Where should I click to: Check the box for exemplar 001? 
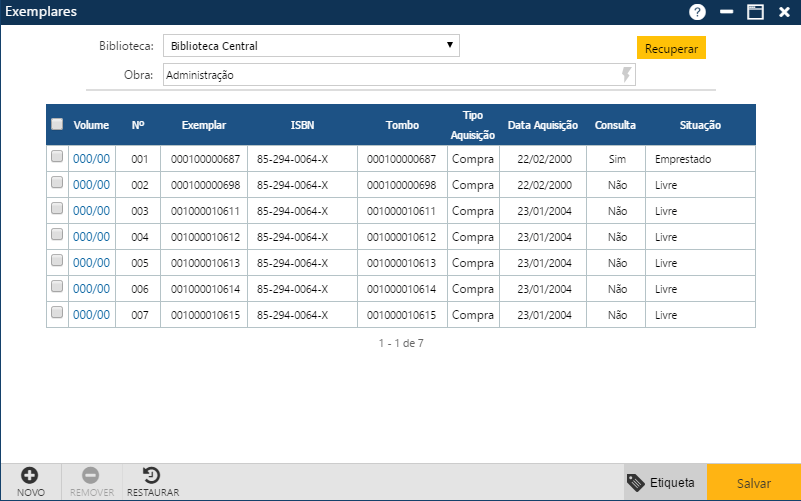tap(57, 157)
